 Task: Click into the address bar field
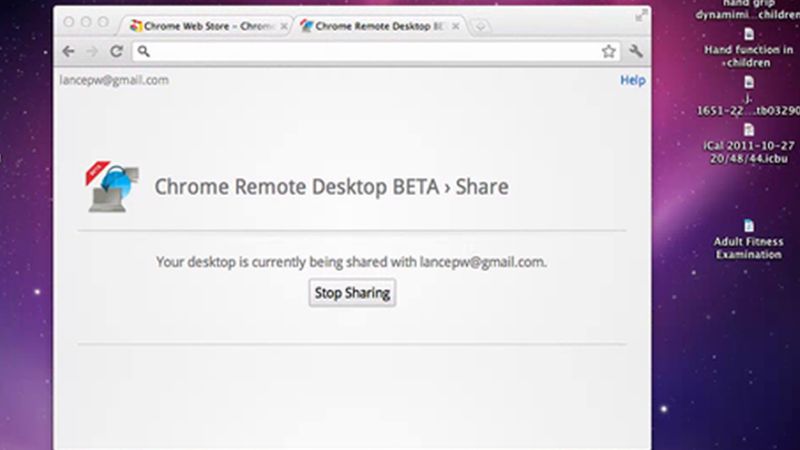376,51
